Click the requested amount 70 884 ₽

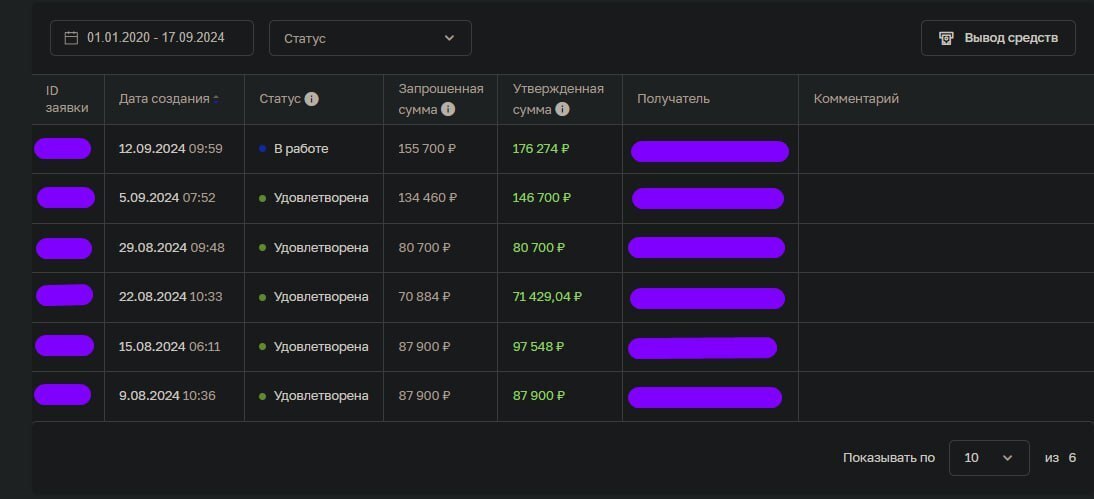pyautogui.click(x=424, y=297)
